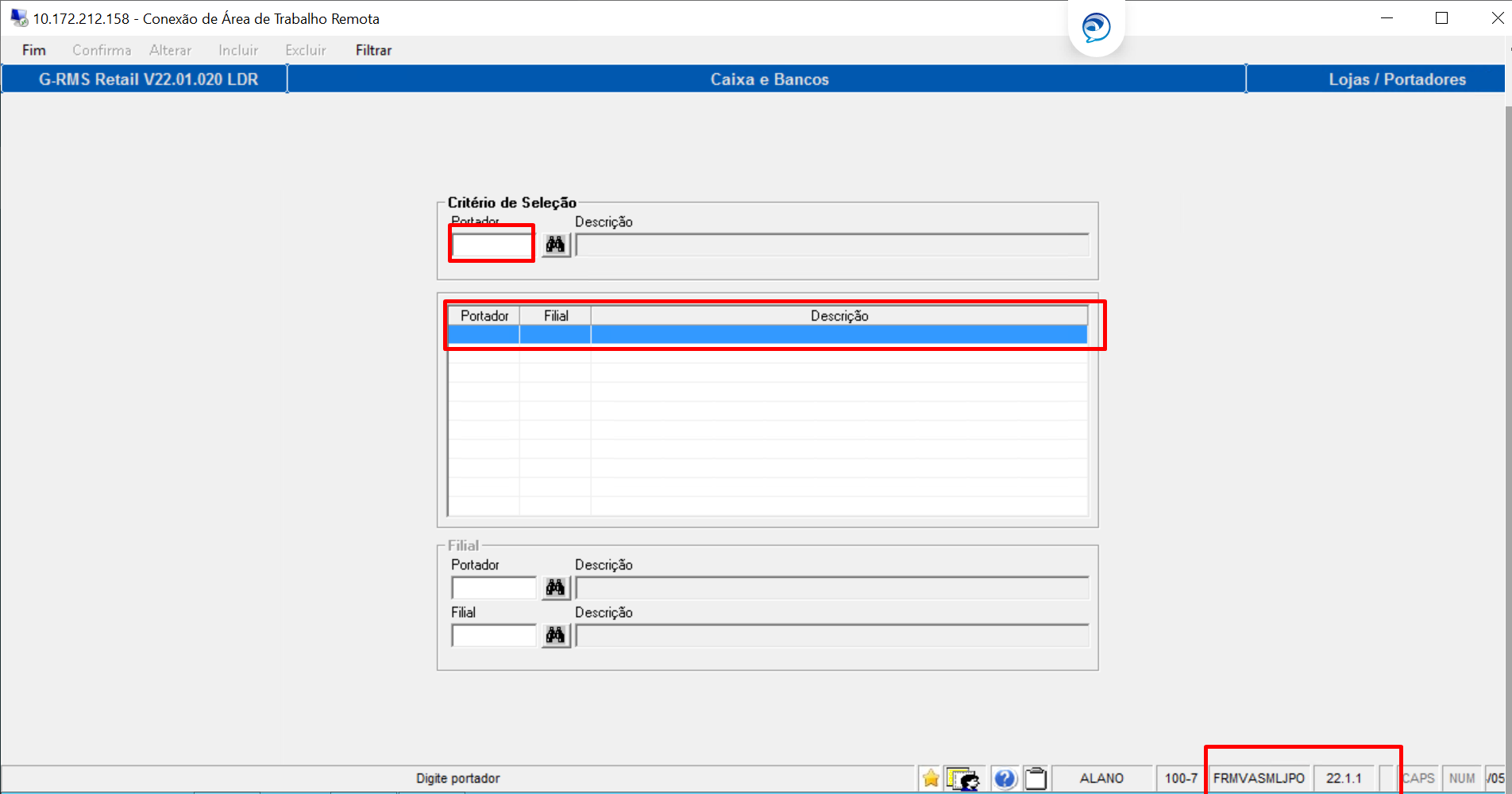Click the Digite portador status message

click(x=458, y=778)
